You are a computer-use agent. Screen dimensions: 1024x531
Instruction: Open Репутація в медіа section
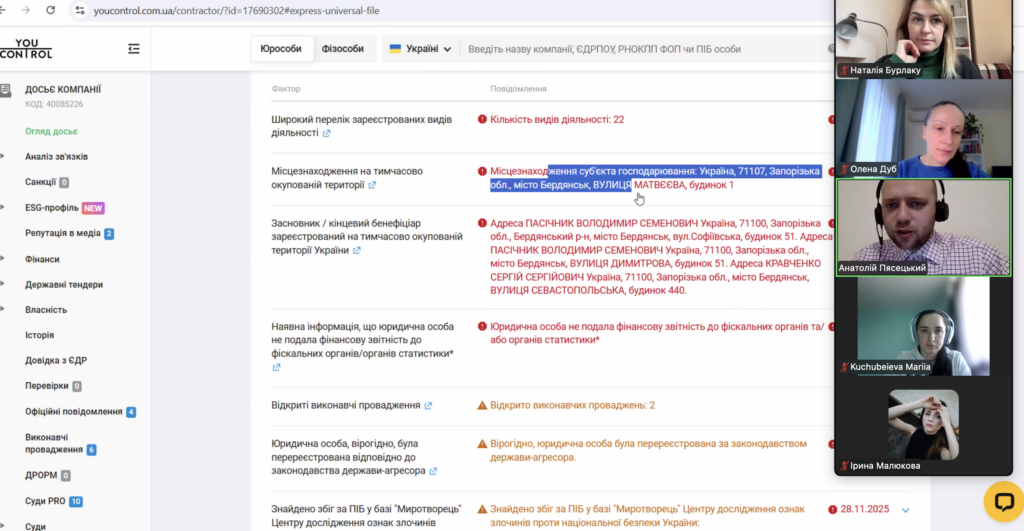click(62, 233)
